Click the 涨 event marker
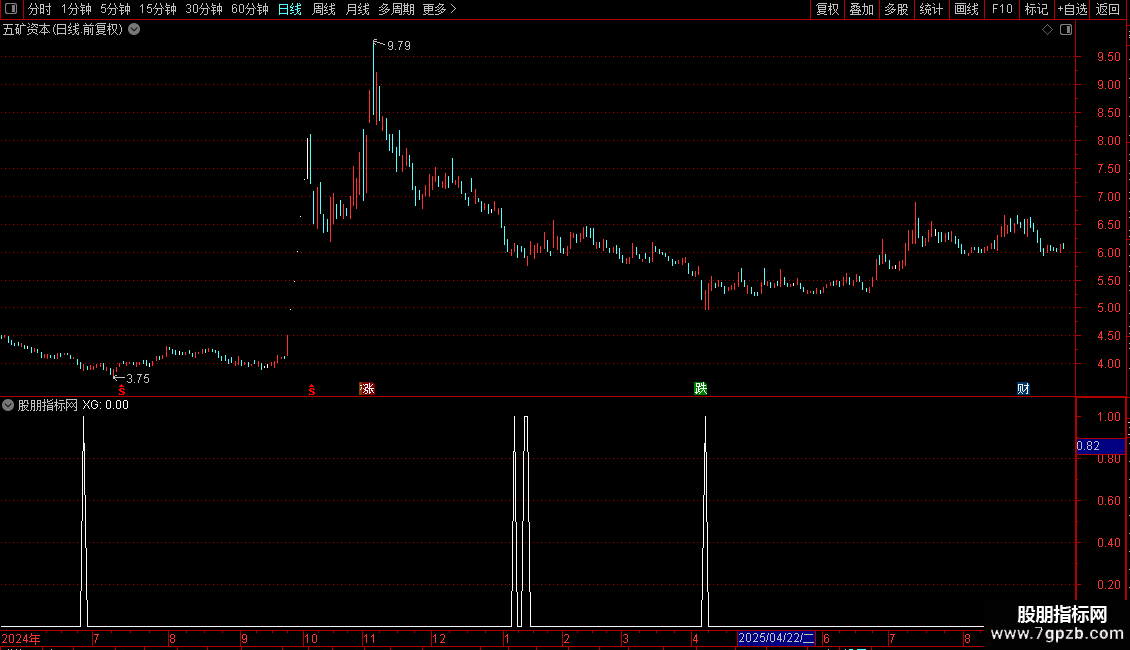The height and width of the screenshot is (650, 1130). point(367,388)
